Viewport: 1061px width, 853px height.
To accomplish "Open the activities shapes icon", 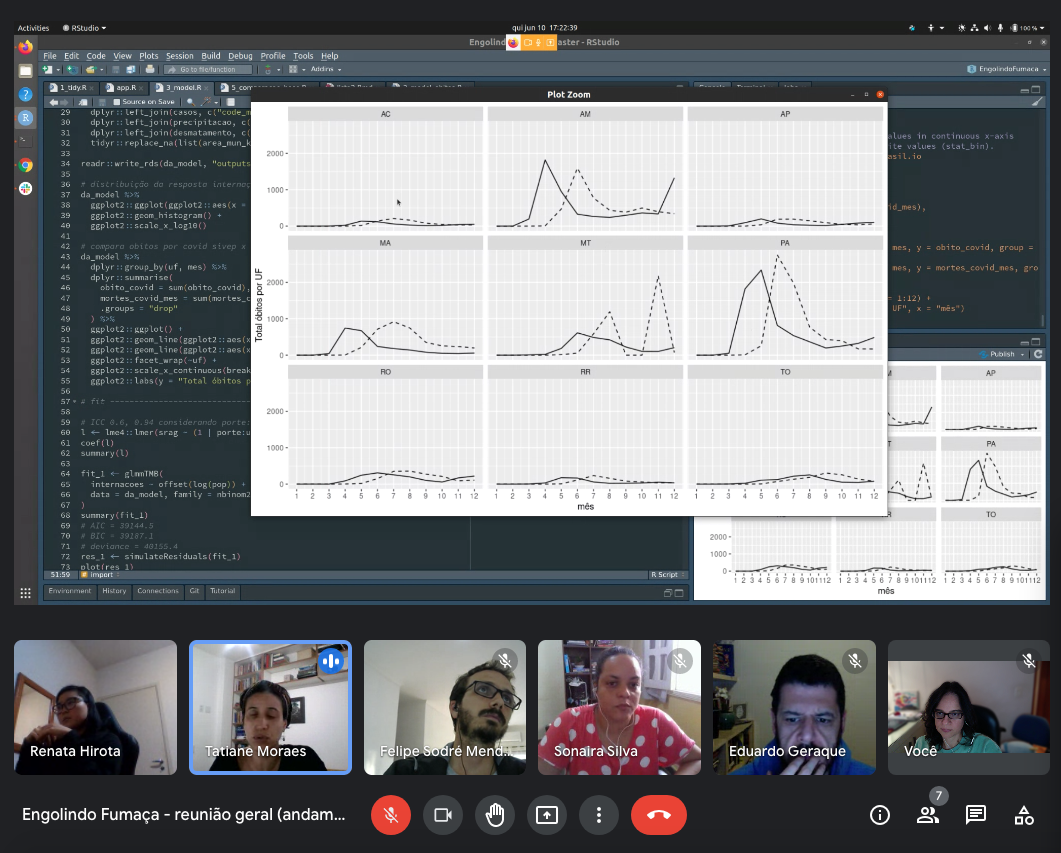I will (1024, 815).
